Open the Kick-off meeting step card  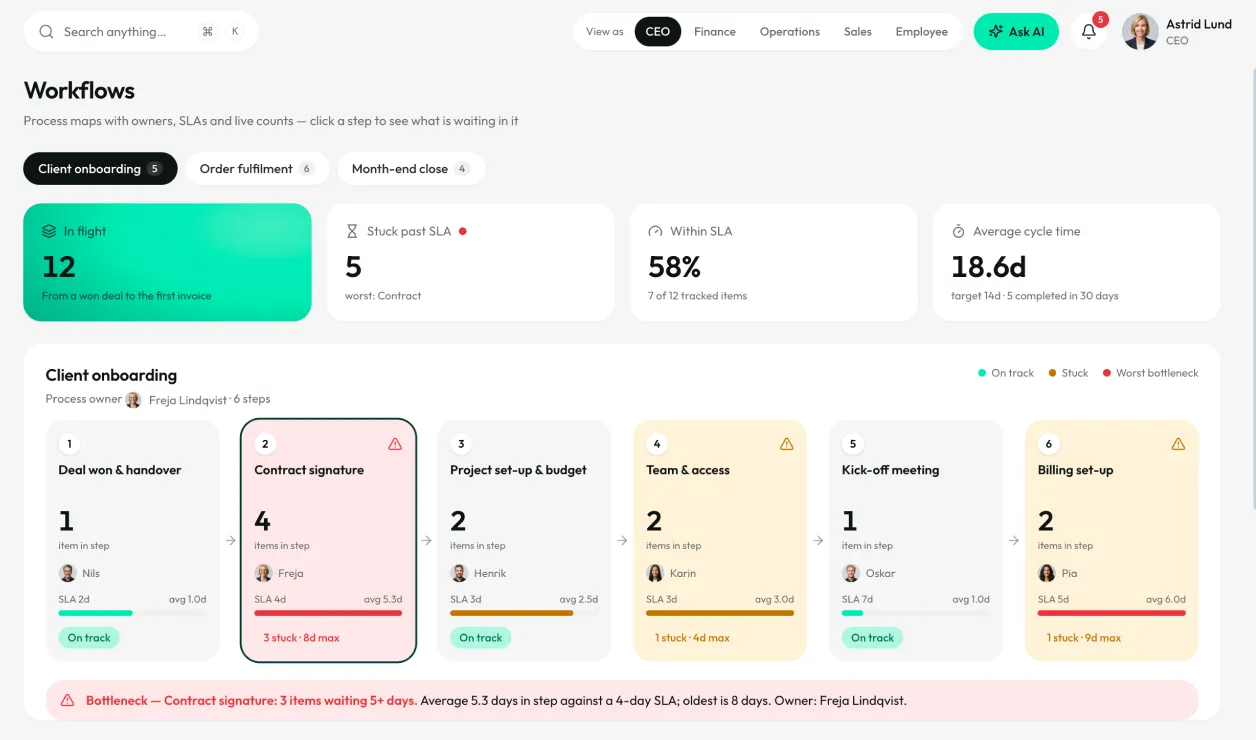tap(916, 541)
